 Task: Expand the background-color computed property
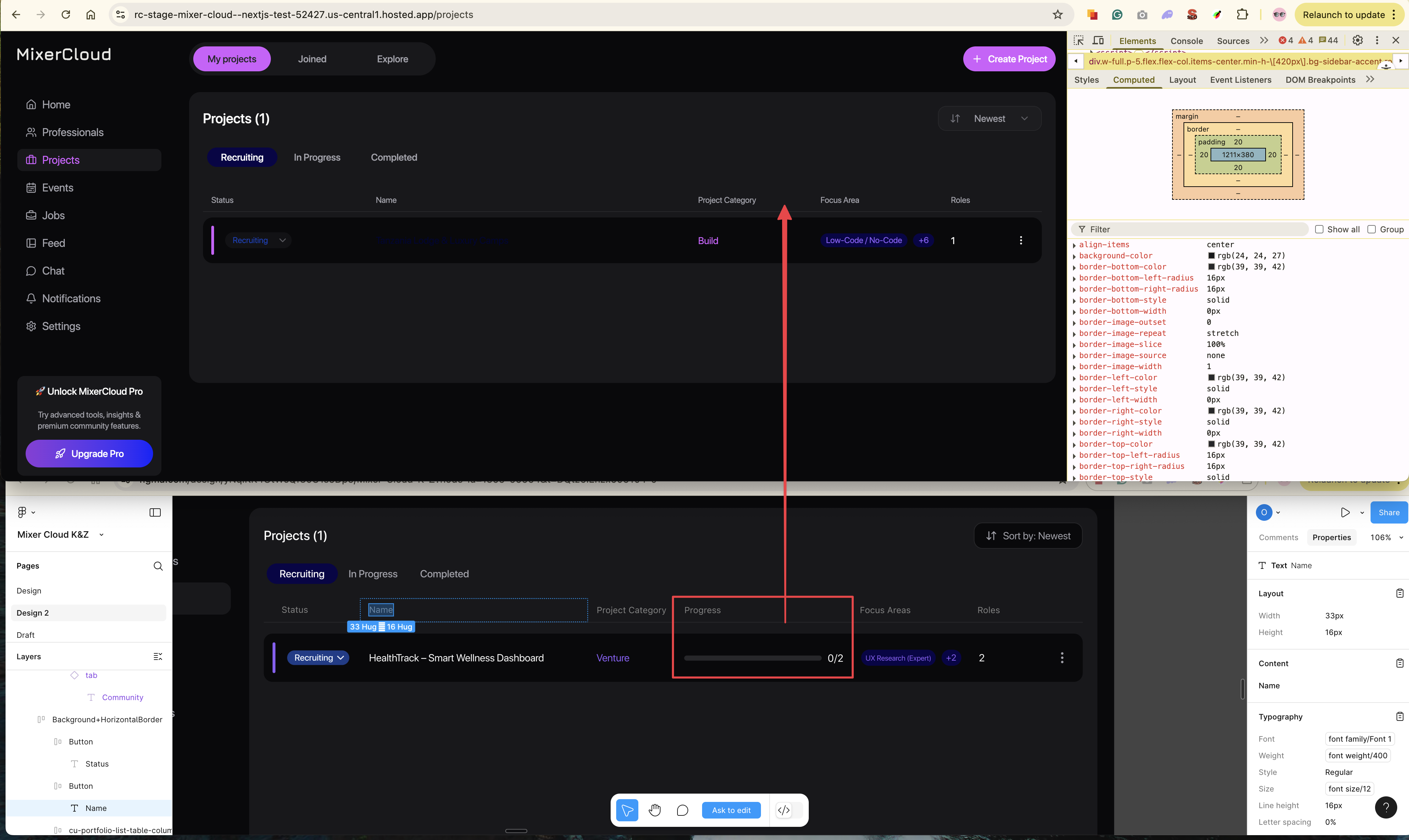click(x=1074, y=256)
